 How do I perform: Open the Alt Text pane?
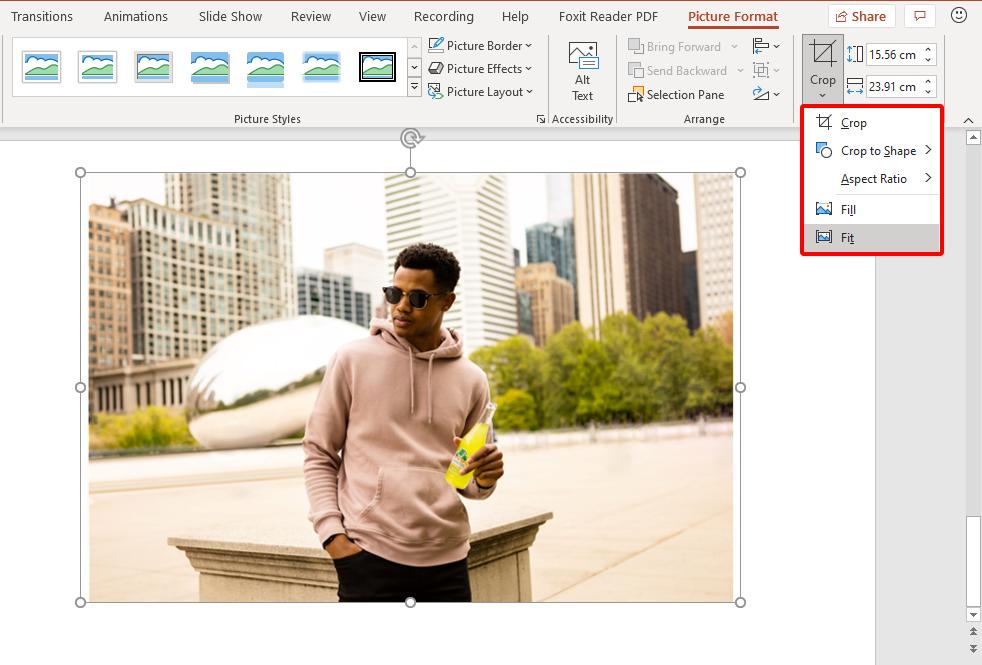tap(582, 71)
